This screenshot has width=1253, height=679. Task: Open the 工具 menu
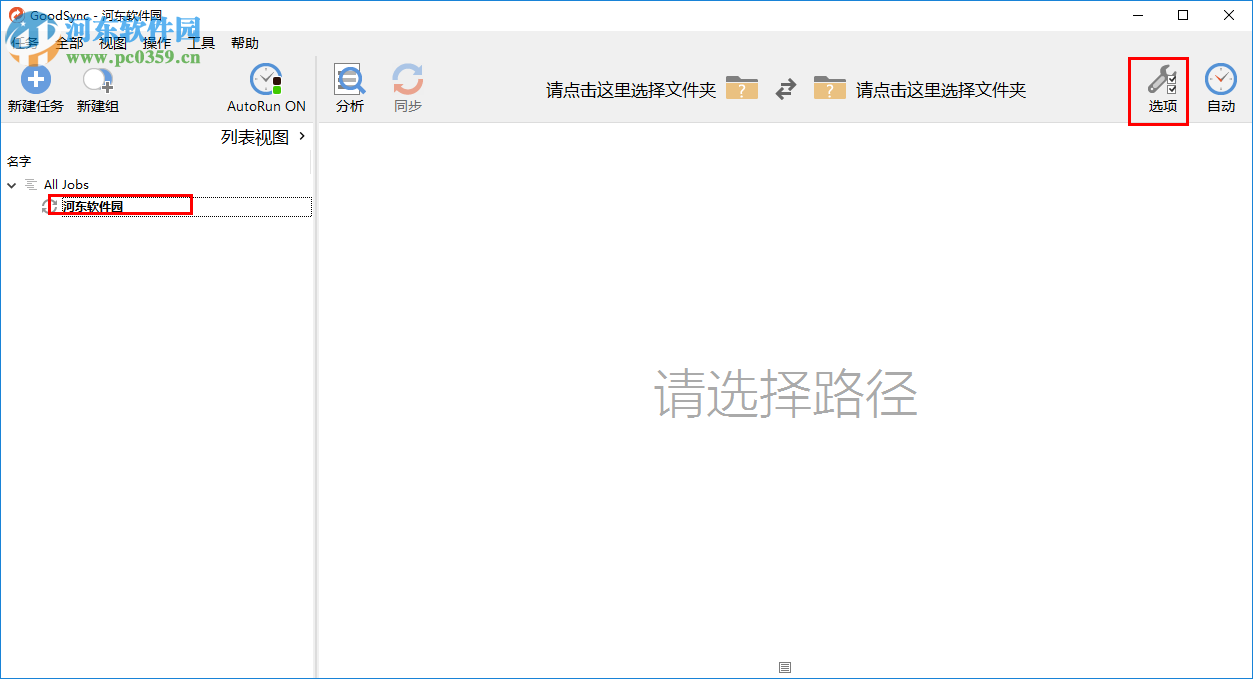(x=201, y=43)
